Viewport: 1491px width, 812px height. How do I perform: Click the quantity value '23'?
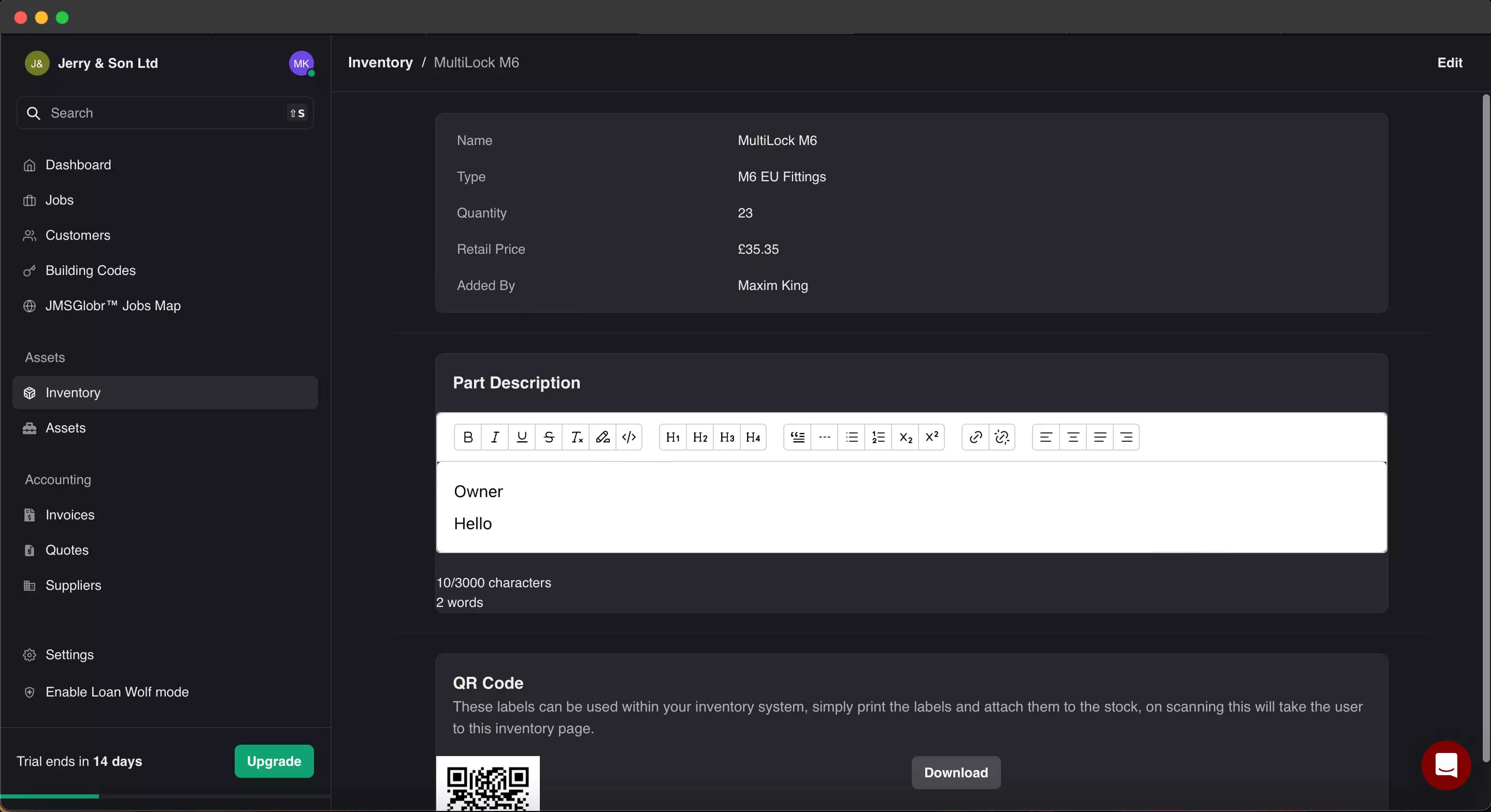(745, 213)
